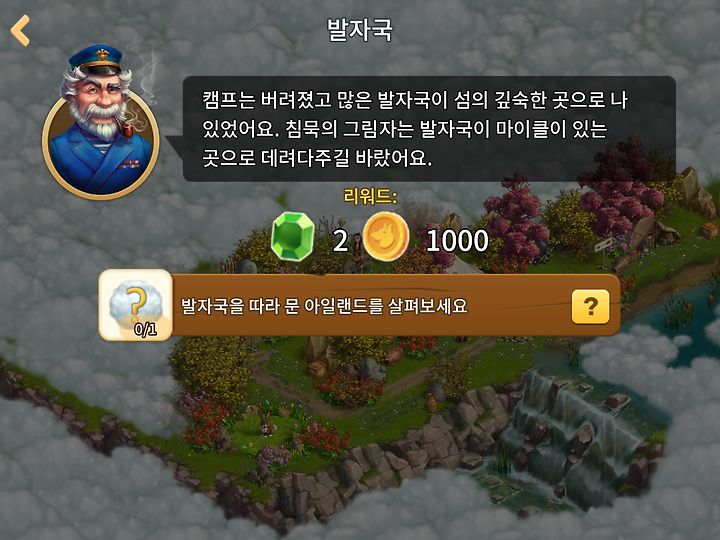This screenshot has height=540, width=720.
Task: Tap the captain's dialogue speech bubble
Action: [429, 129]
